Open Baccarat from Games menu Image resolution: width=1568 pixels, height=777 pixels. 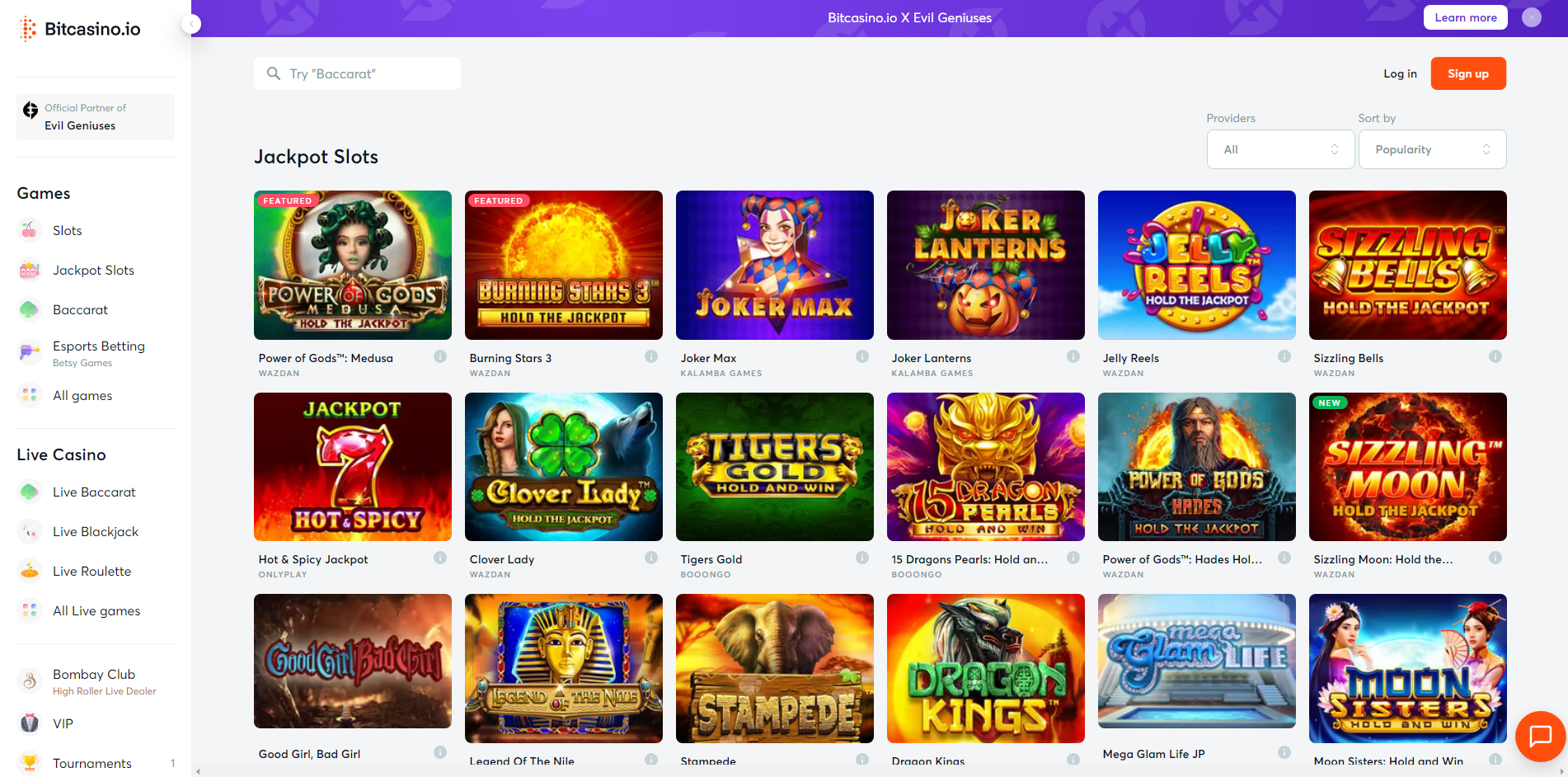pyautogui.click(x=80, y=309)
